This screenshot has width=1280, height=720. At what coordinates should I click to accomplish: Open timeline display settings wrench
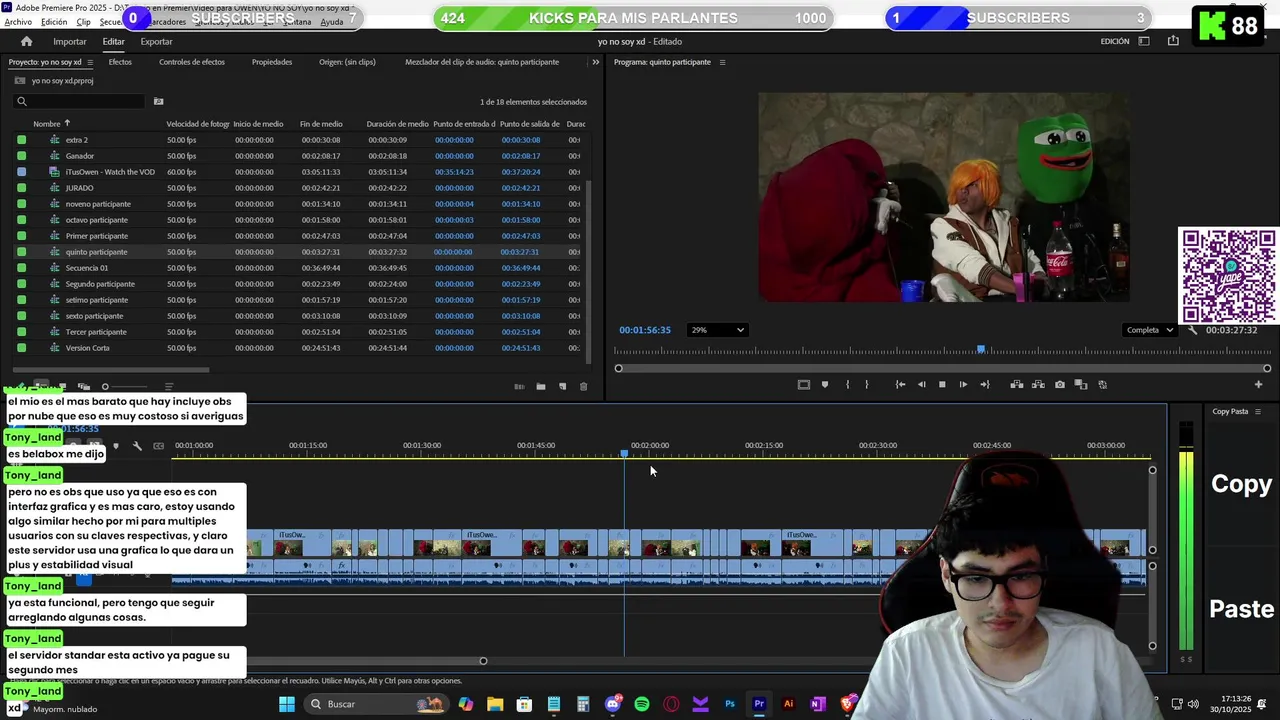137,446
